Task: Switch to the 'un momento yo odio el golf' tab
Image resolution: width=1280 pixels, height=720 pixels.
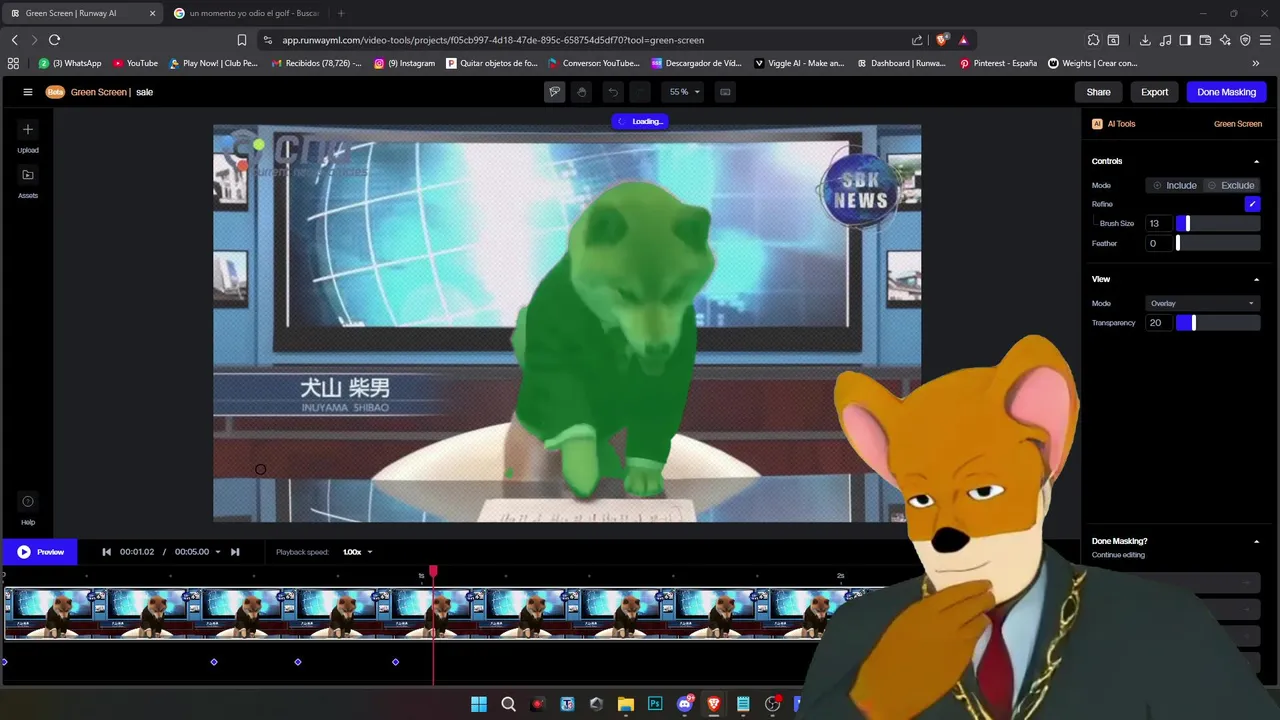Action: coord(246,13)
